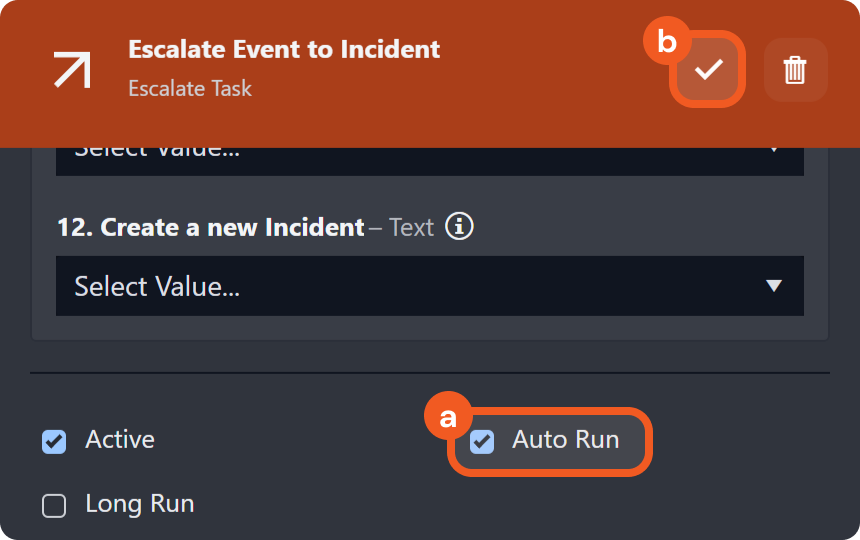The width and height of the screenshot is (860, 540).
Task: Click the "Auto Run" label text
Action: [565, 440]
